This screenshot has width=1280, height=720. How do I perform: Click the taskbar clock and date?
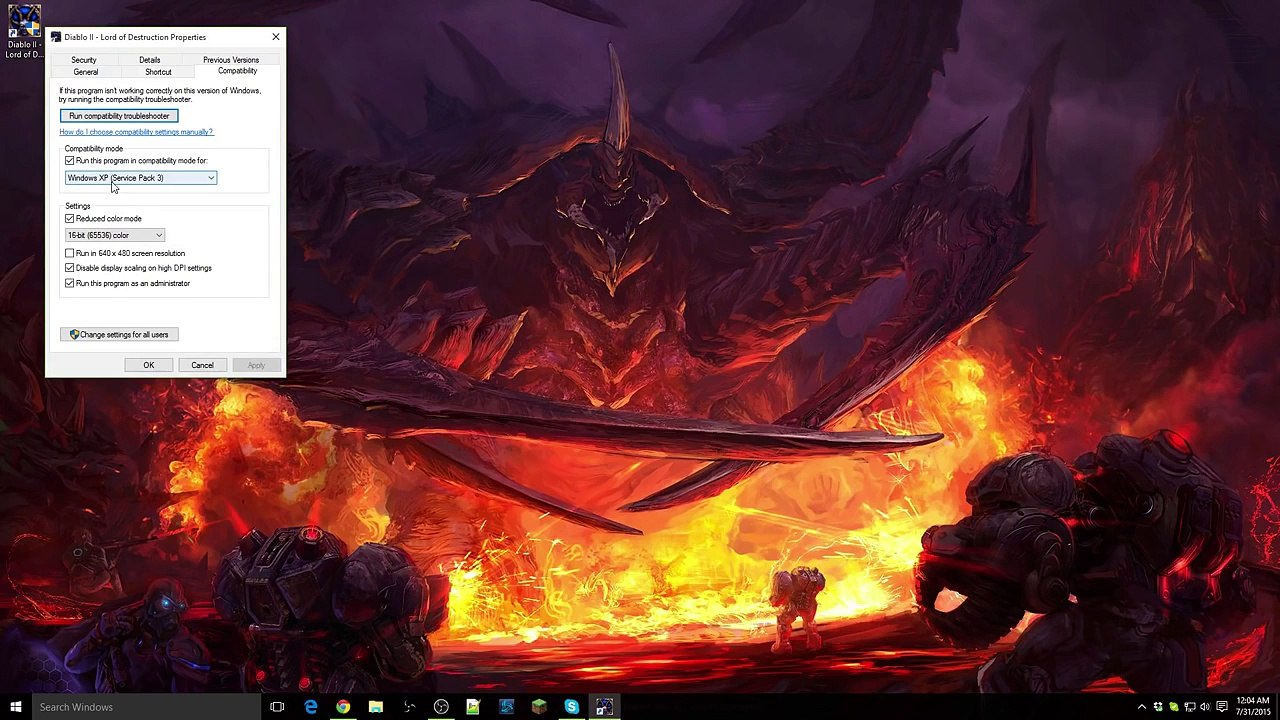[1253, 707]
